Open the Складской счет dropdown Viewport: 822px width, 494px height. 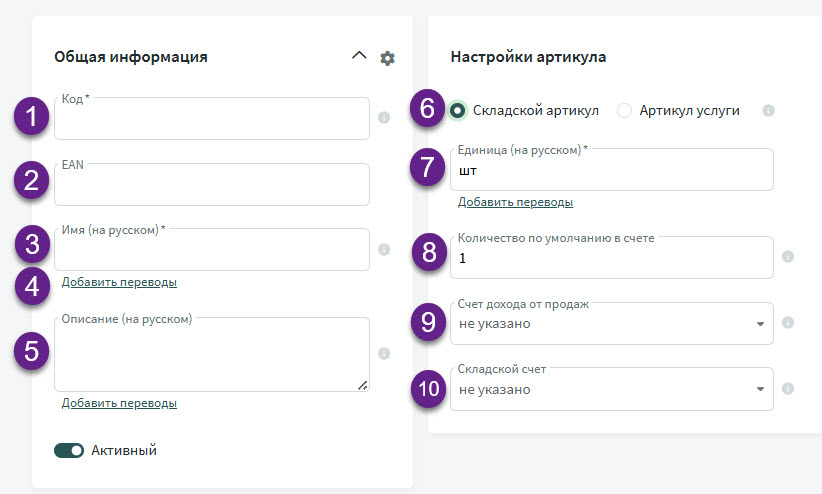pyautogui.click(x=611, y=389)
